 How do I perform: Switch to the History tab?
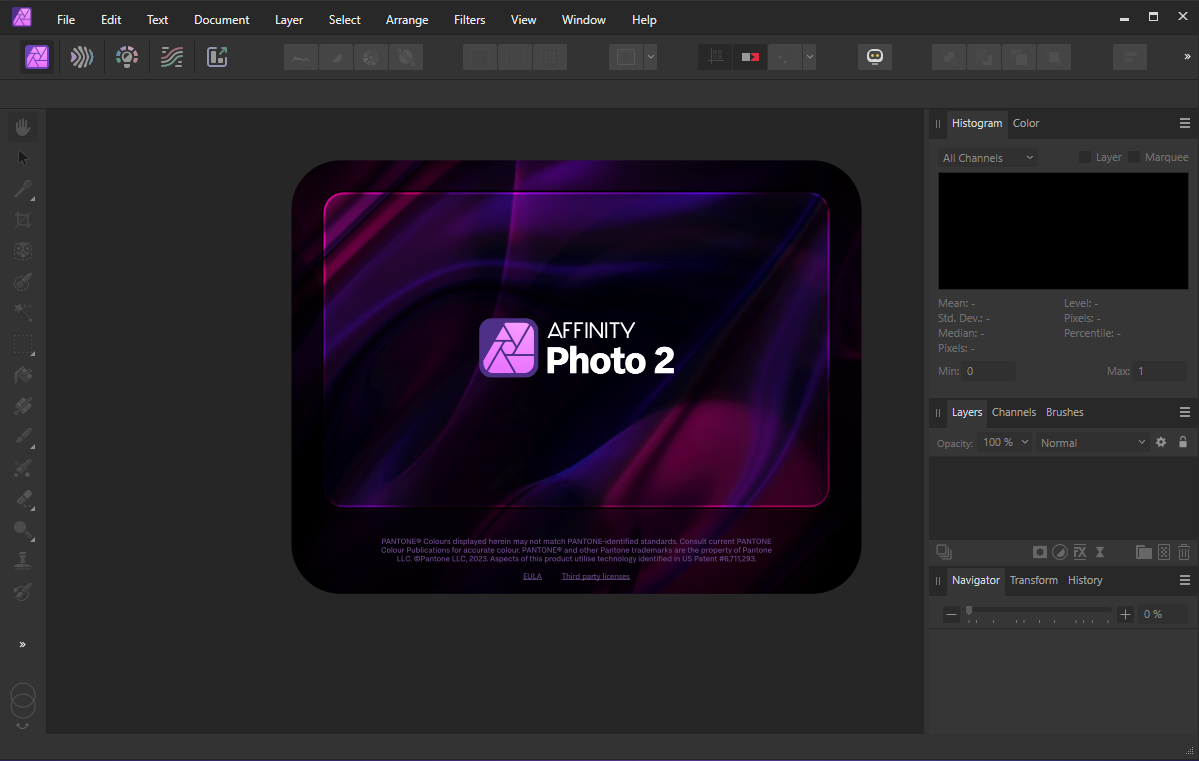click(1085, 581)
